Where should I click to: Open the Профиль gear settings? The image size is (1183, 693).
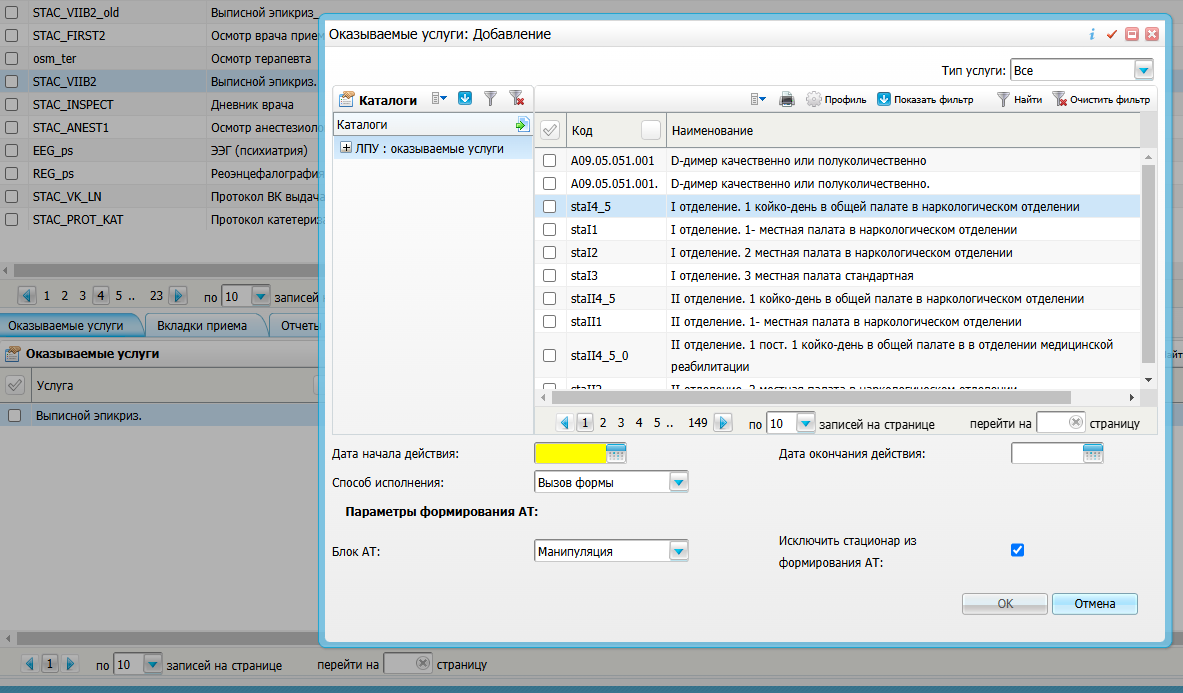836,99
